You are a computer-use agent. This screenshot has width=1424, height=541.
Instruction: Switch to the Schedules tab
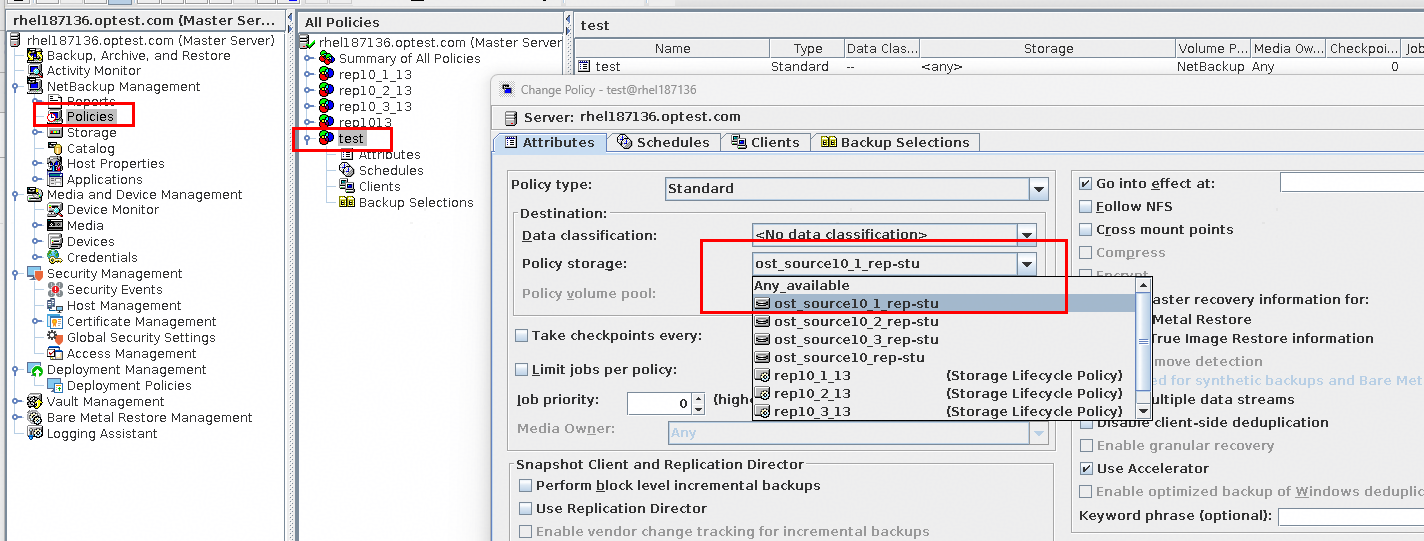coord(664,143)
